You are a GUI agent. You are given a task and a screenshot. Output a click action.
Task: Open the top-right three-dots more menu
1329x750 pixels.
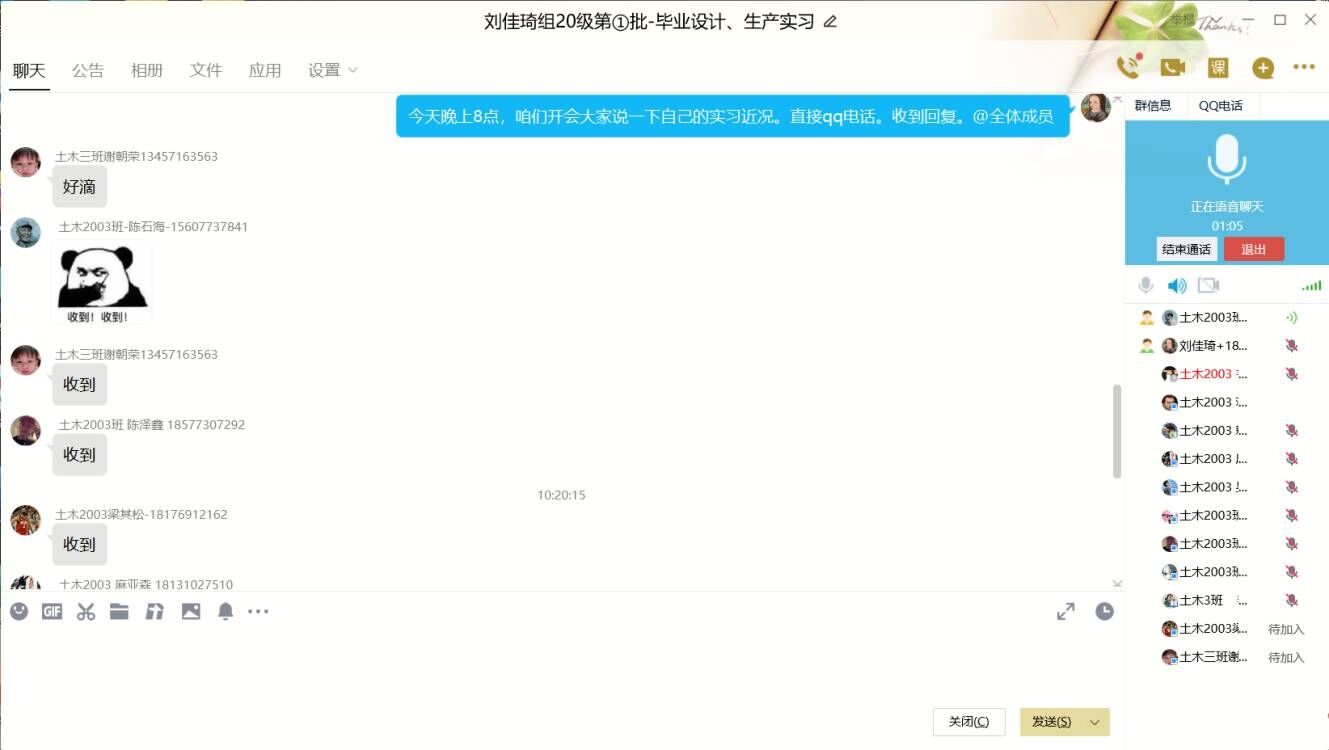1304,67
